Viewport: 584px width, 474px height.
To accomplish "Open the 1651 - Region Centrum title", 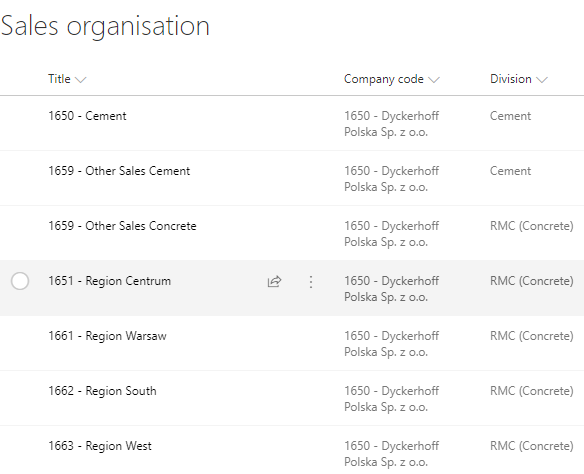I will (110, 281).
